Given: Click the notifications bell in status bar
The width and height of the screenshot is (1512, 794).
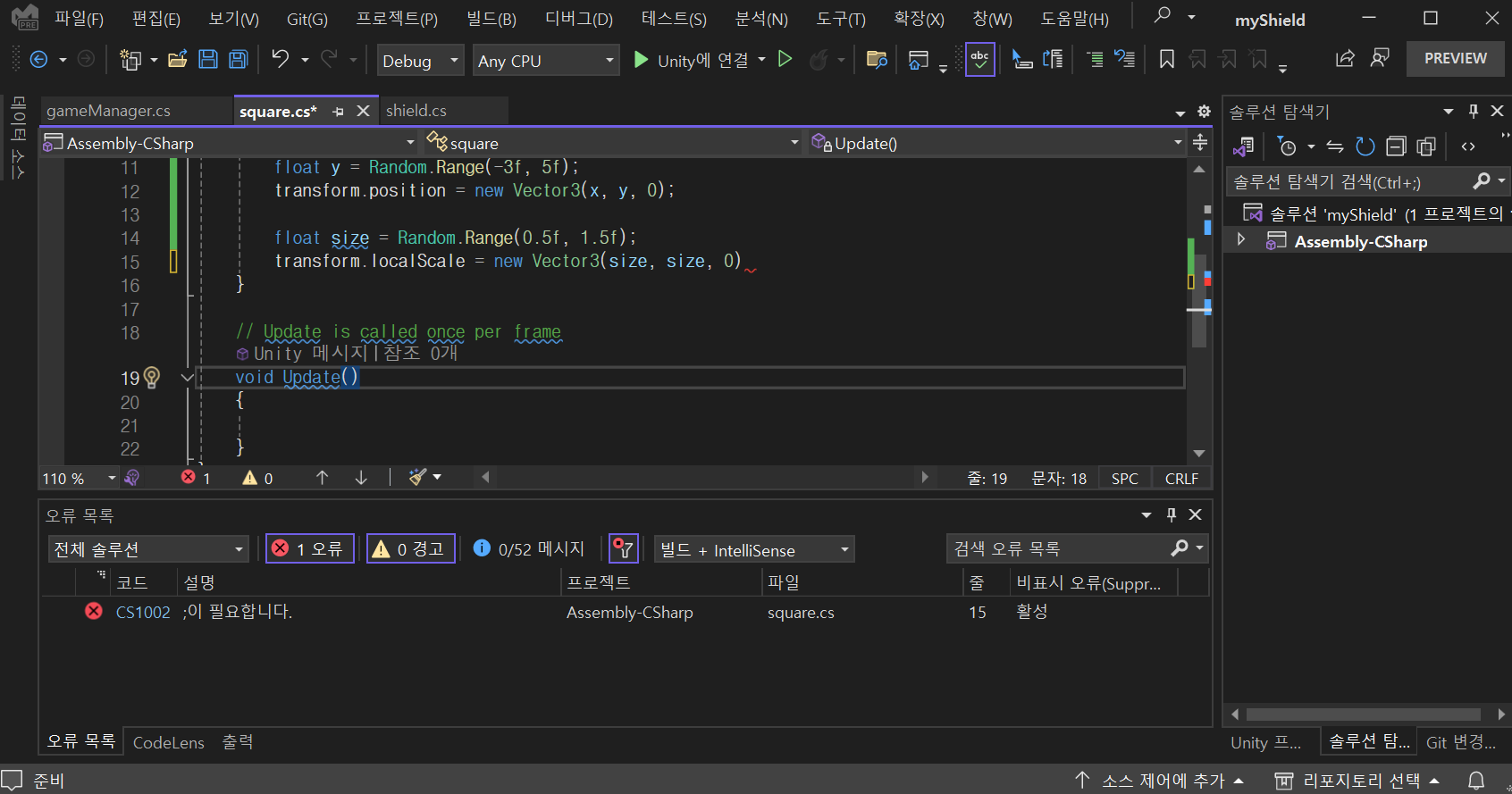Looking at the screenshot, I should [x=1476, y=781].
